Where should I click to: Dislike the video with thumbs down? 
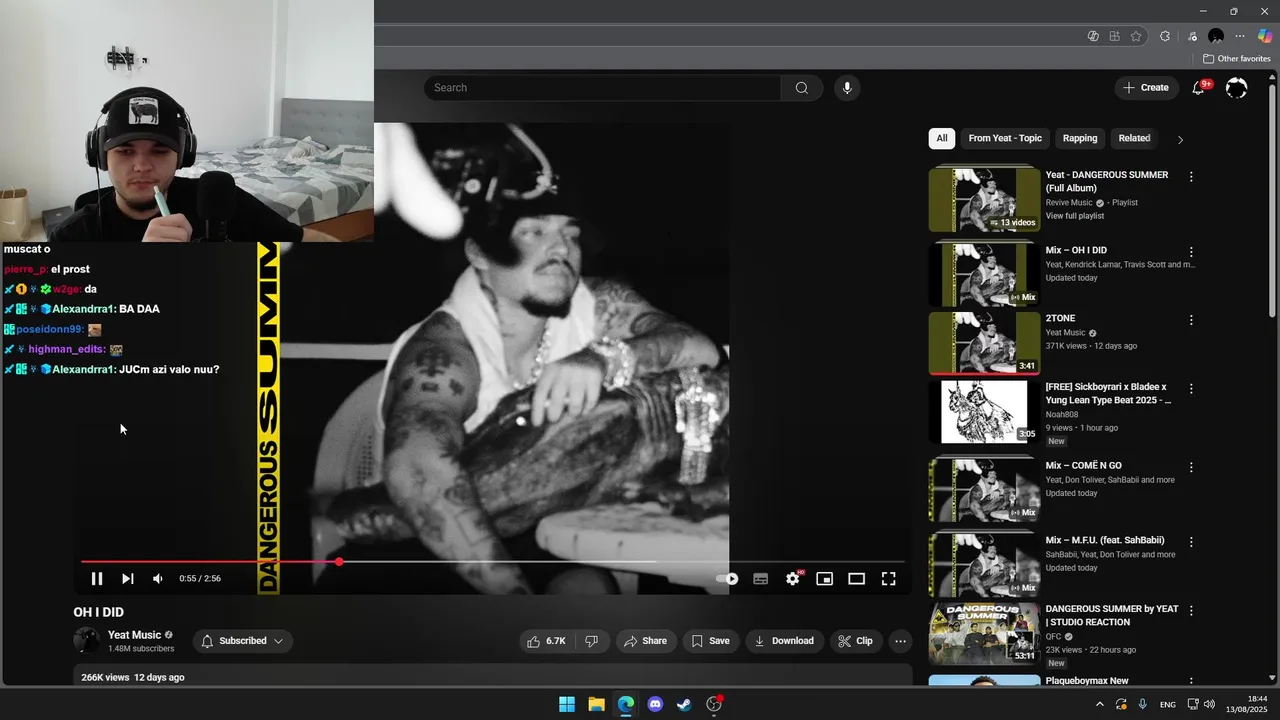(591, 641)
